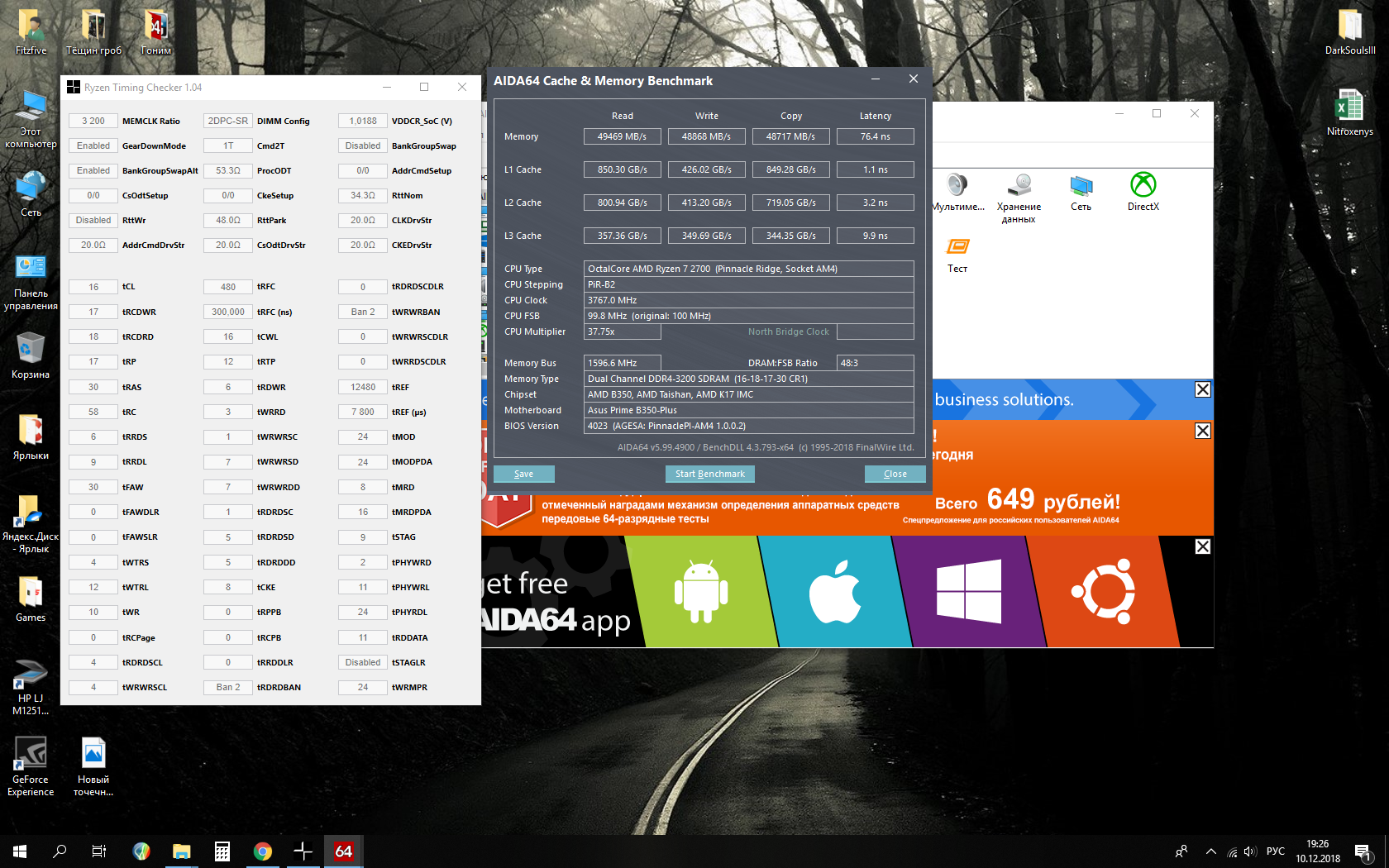The height and width of the screenshot is (868, 1389).
Task: Open the HP LJ M1251 scanner shortcut
Action: (31, 686)
